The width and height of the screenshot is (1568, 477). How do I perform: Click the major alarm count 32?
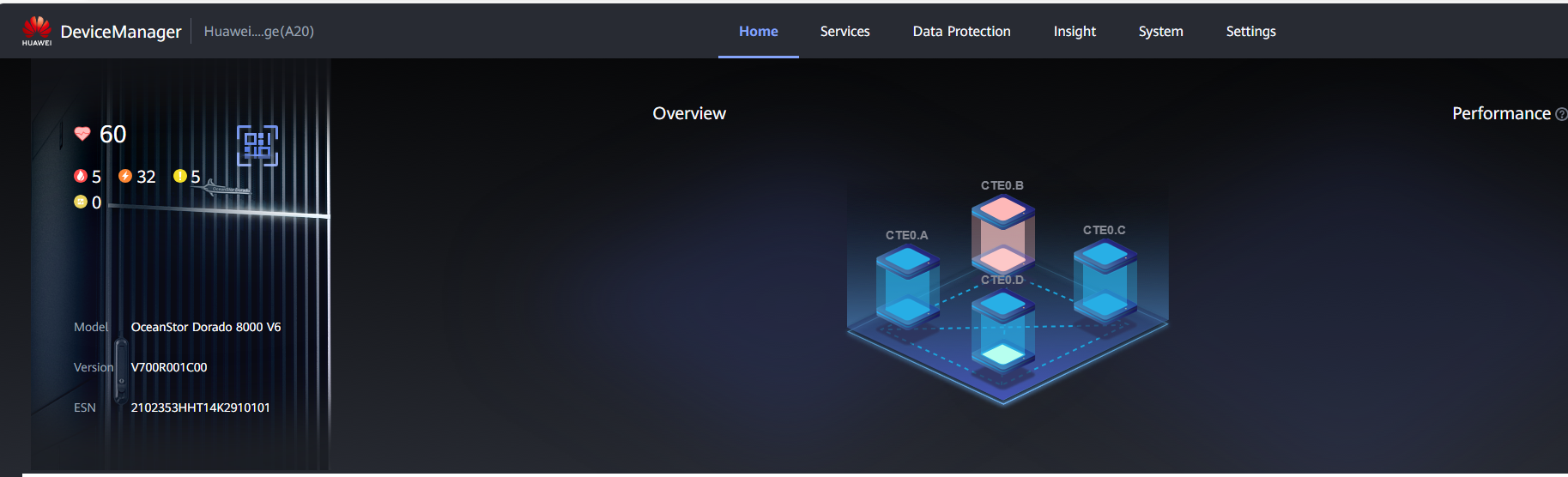pos(146,177)
